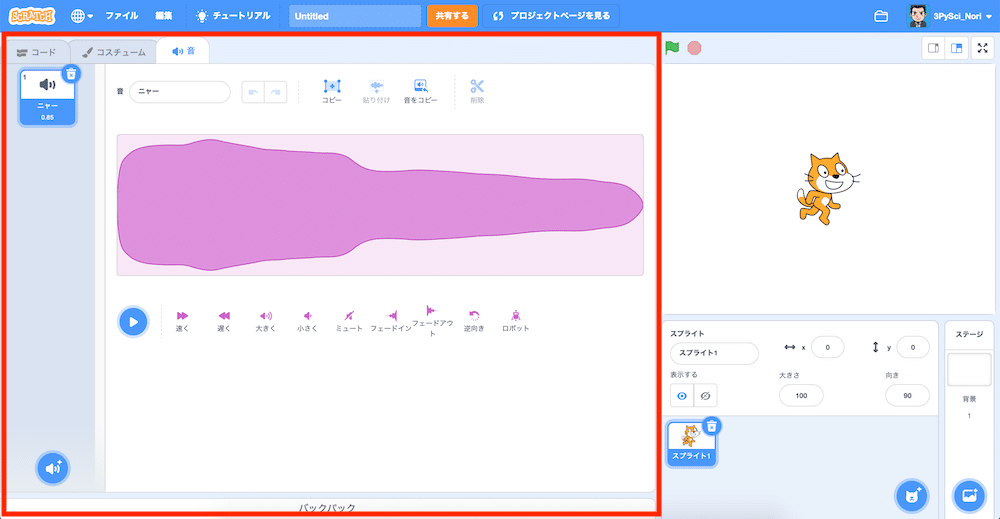Switch to small stage layout
Viewport: 1000px width, 519px height.
click(x=934, y=48)
